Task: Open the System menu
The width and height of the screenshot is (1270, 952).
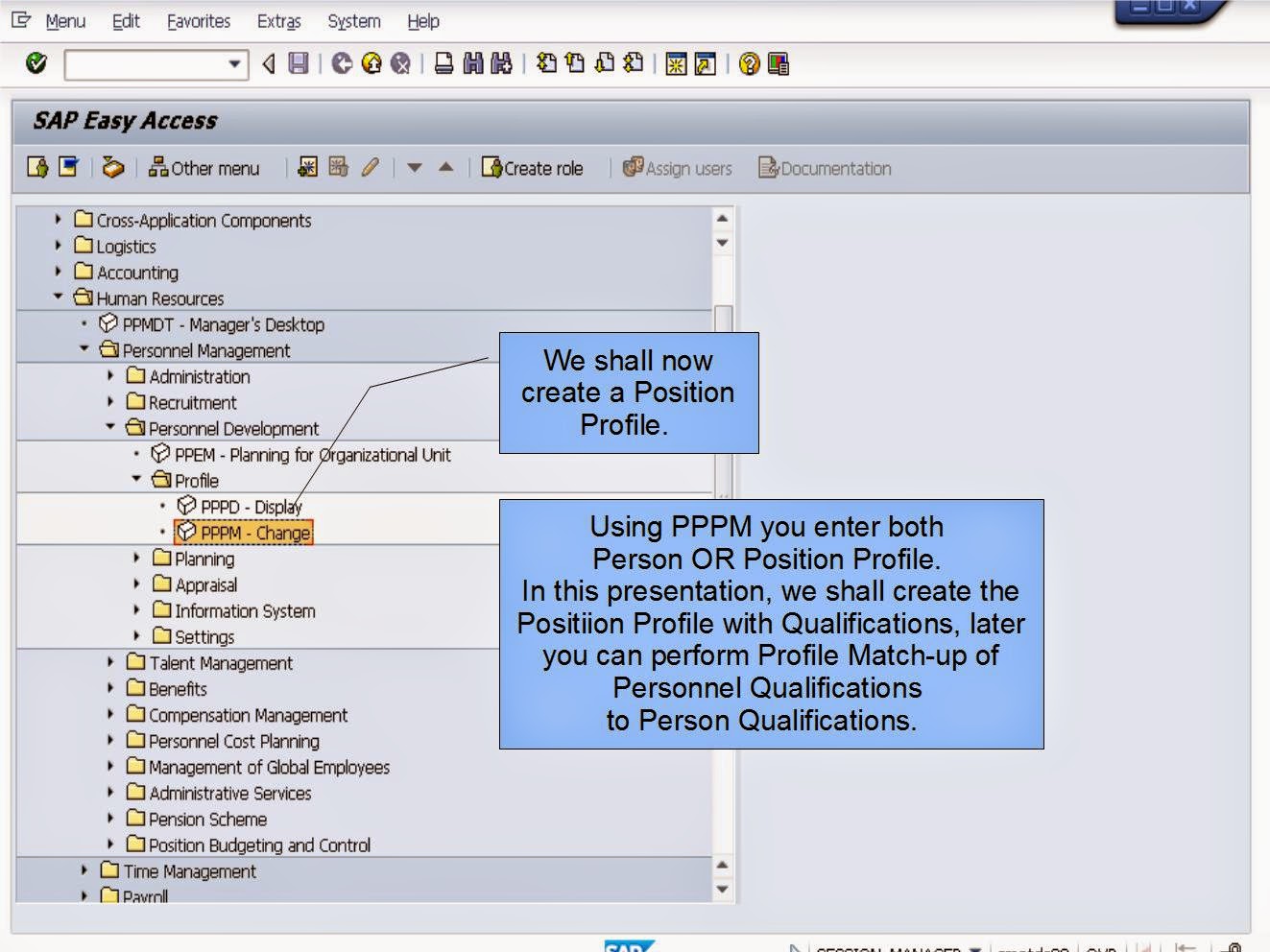Action: 354,21
